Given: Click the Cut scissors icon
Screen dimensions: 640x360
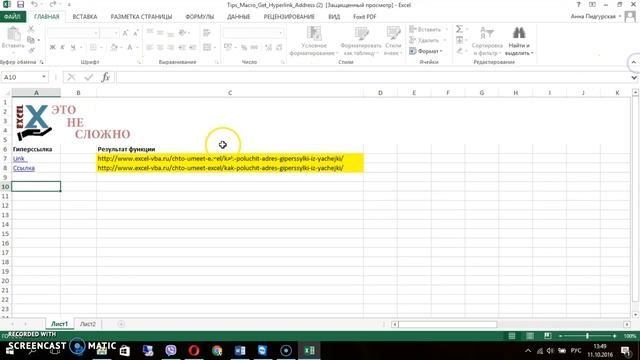Looking at the screenshot, I should pyautogui.click(x=31, y=29).
